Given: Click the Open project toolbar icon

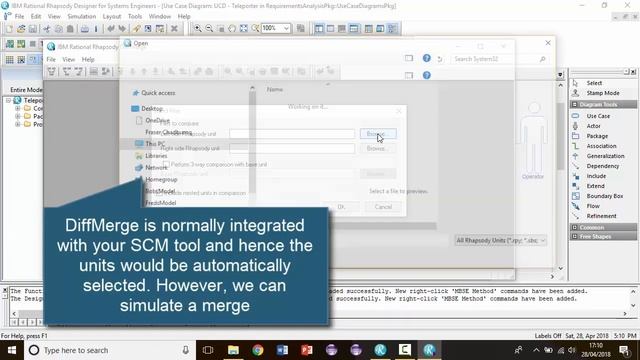Looking at the screenshot, I should [x=21, y=29].
